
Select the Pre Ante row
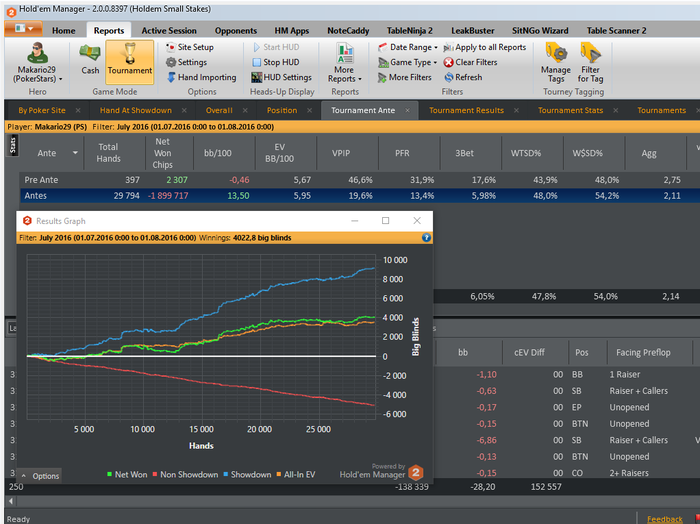(x=359, y=180)
